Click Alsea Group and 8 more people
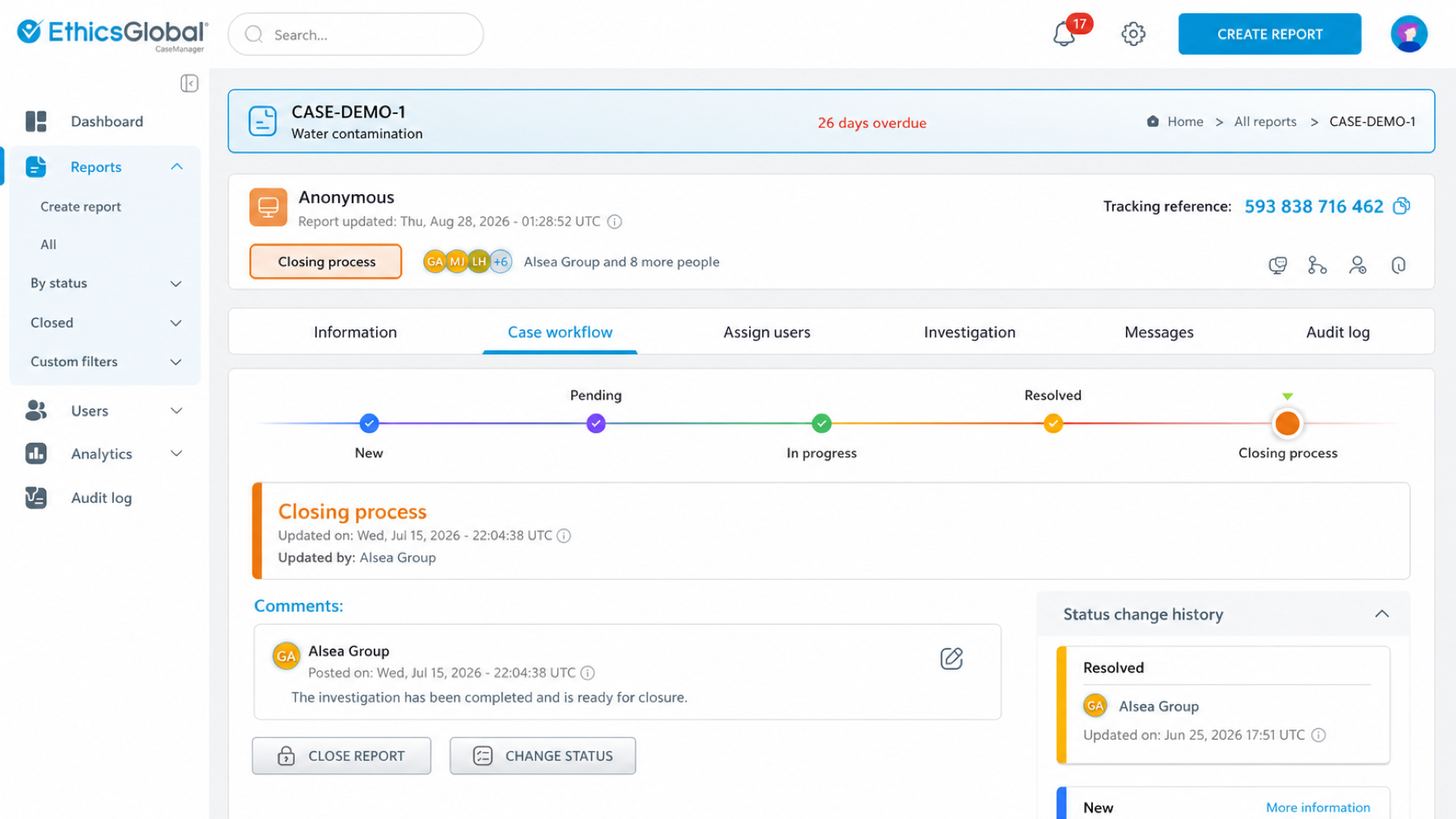Screen dimensions: 1456x819 (621, 262)
